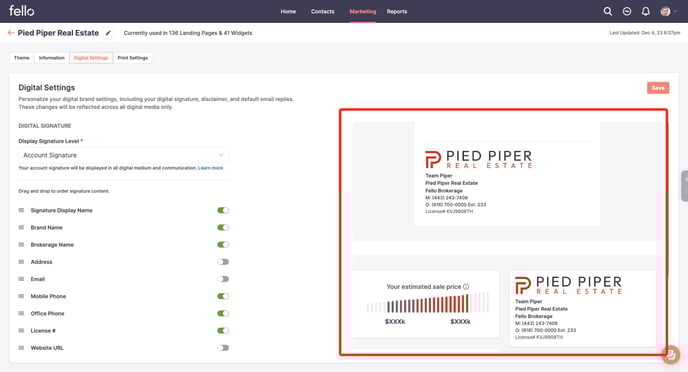
Task: Switch off Brokerage Name toggle
Action: pos(223,244)
